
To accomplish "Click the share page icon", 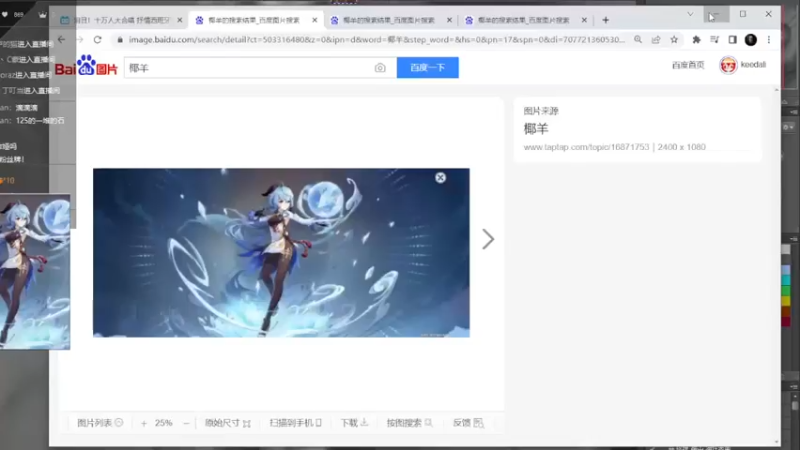I will pyautogui.click(x=656, y=40).
